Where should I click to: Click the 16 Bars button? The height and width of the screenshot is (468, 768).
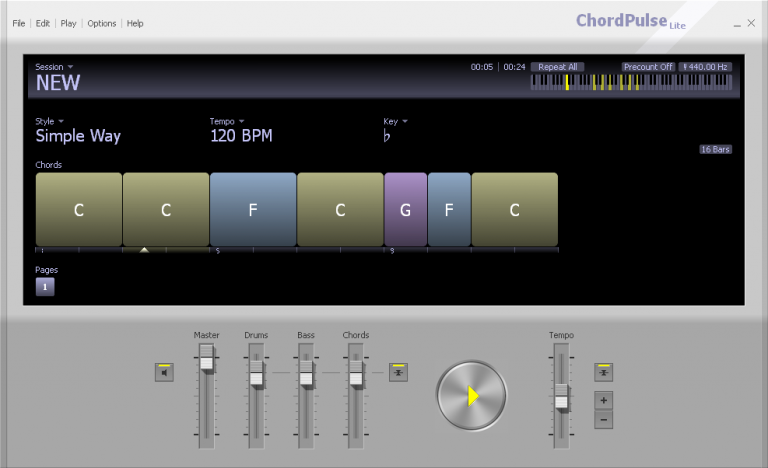click(715, 149)
